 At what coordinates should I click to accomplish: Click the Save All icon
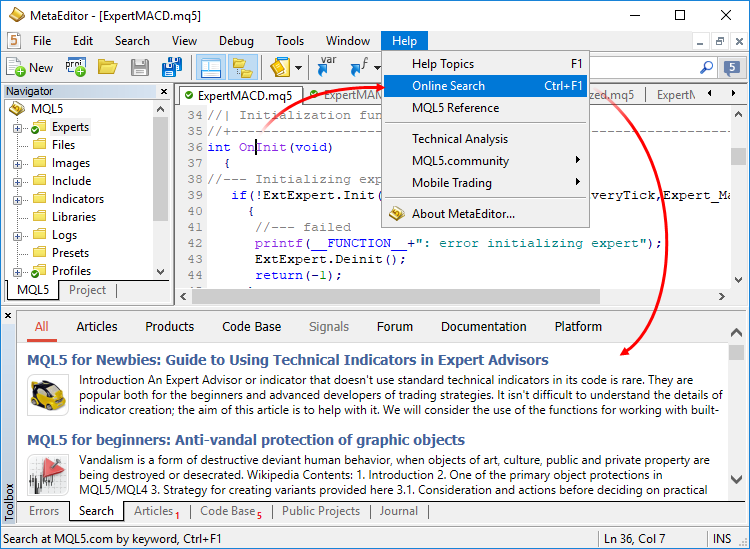(172, 67)
